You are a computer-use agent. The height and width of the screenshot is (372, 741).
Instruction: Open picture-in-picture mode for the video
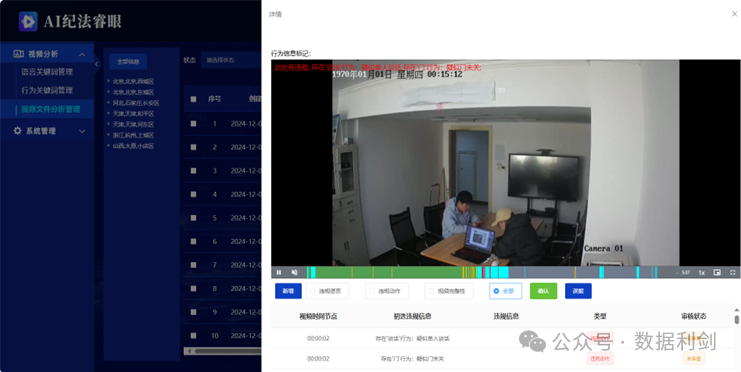717,272
